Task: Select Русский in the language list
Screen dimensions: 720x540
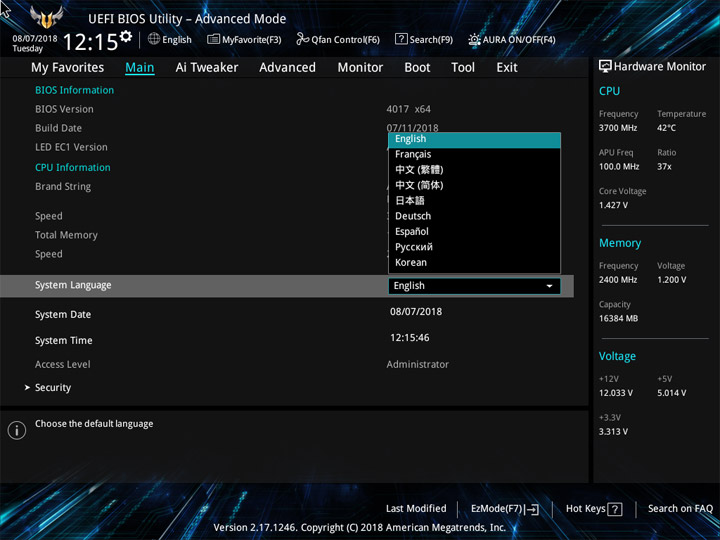Action: click(474, 247)
